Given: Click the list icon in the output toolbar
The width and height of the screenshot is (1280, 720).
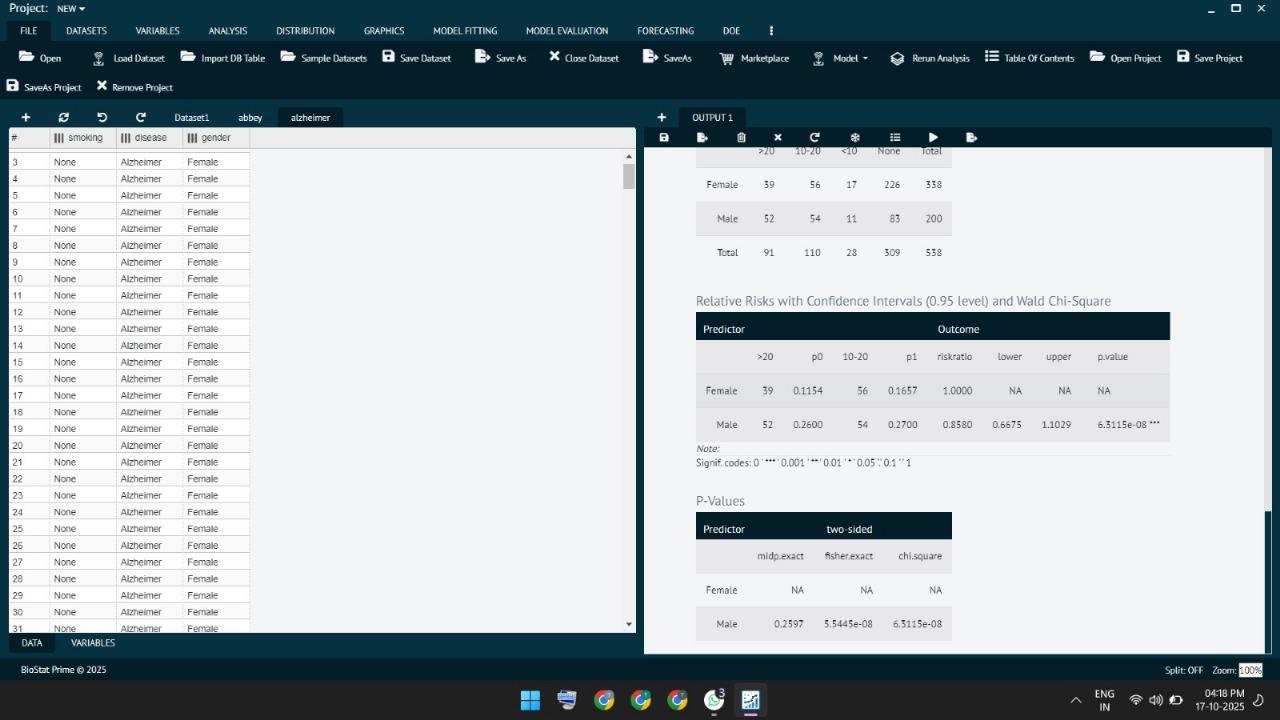Looking at the screenshot, I should click(895, 138).
